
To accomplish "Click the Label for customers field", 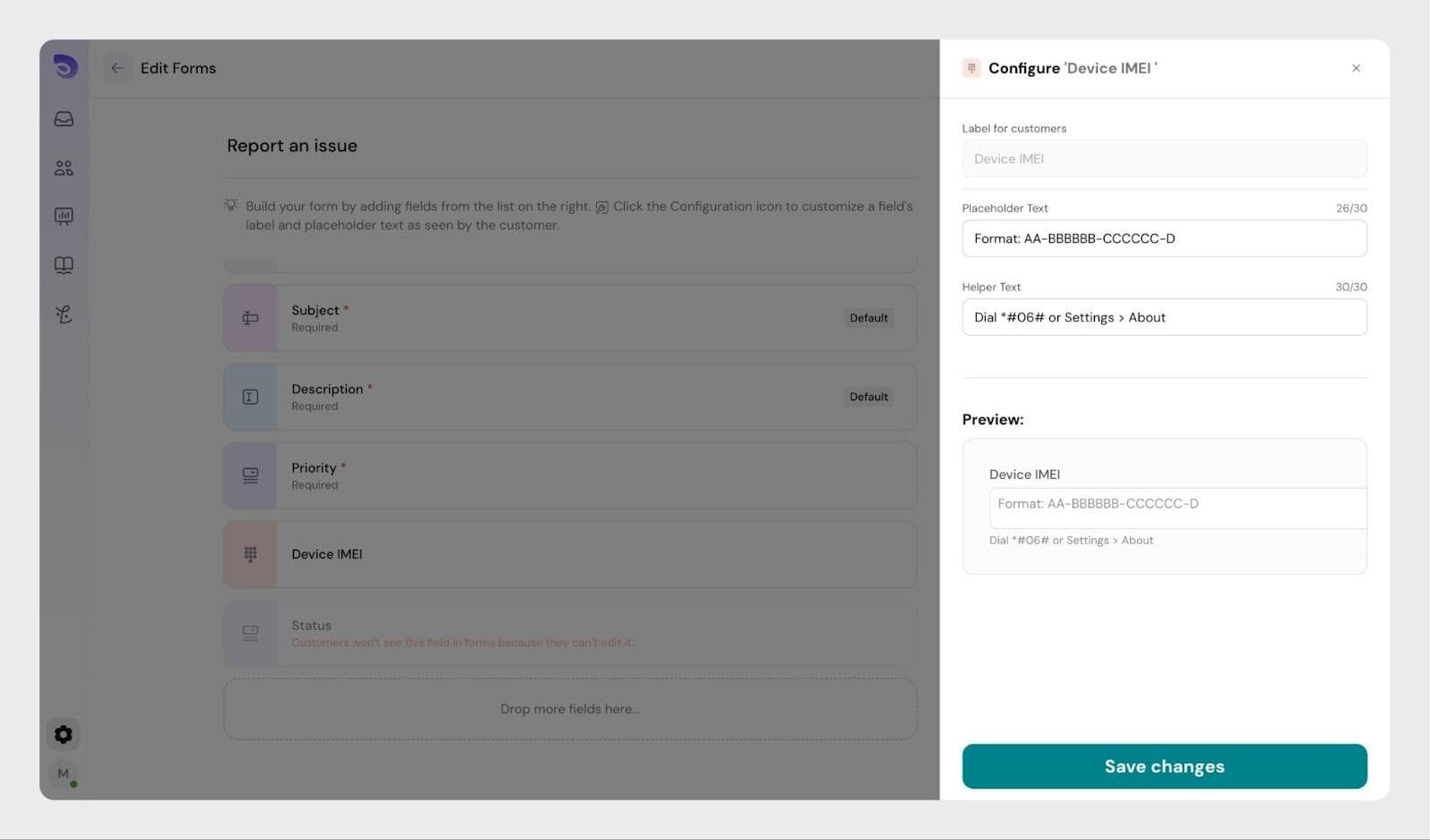I will pyautogui.click(x=1164, y=159).
